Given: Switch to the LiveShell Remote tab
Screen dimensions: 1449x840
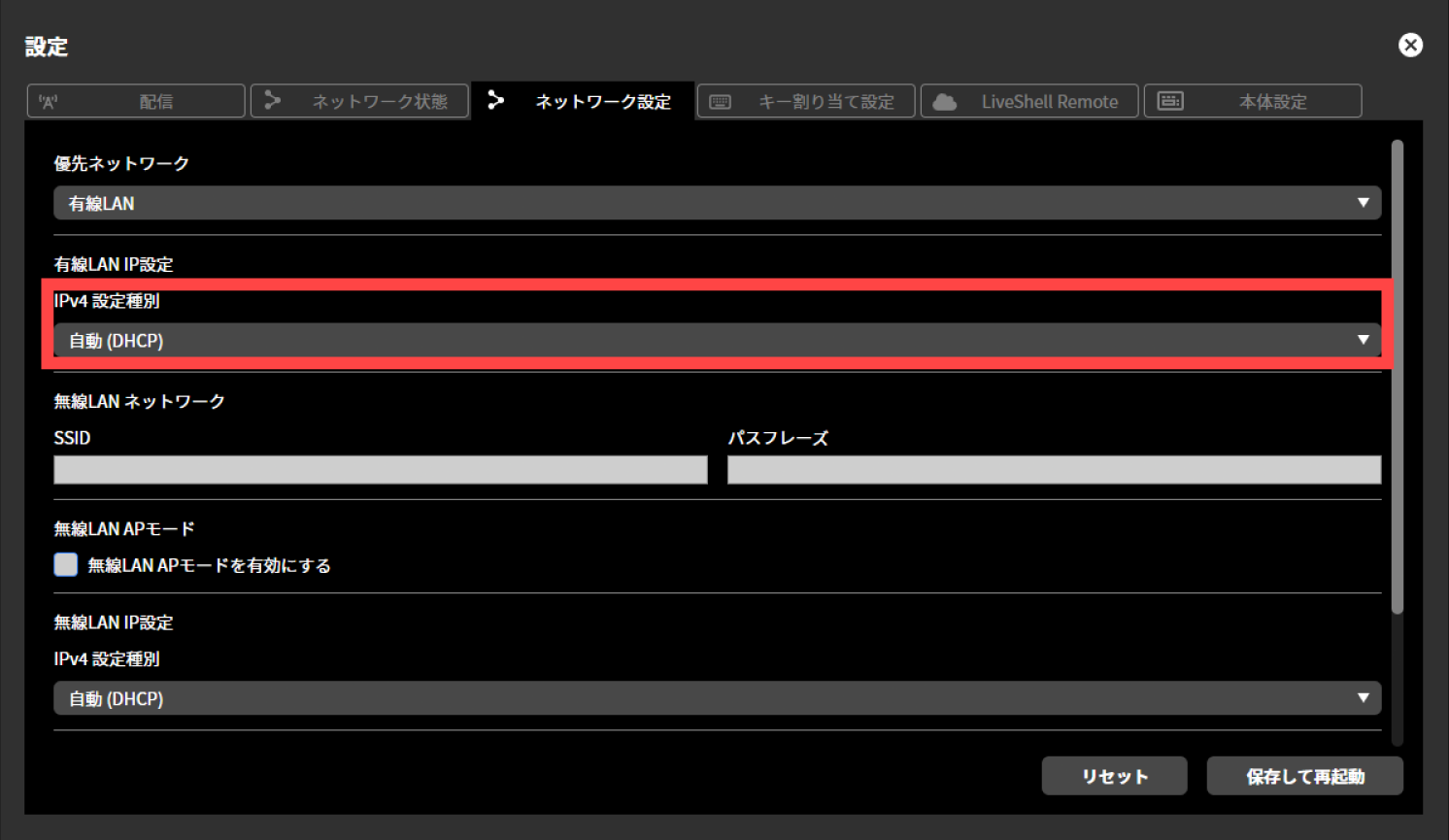Looking at the screenshot, I should (1029, 100).
